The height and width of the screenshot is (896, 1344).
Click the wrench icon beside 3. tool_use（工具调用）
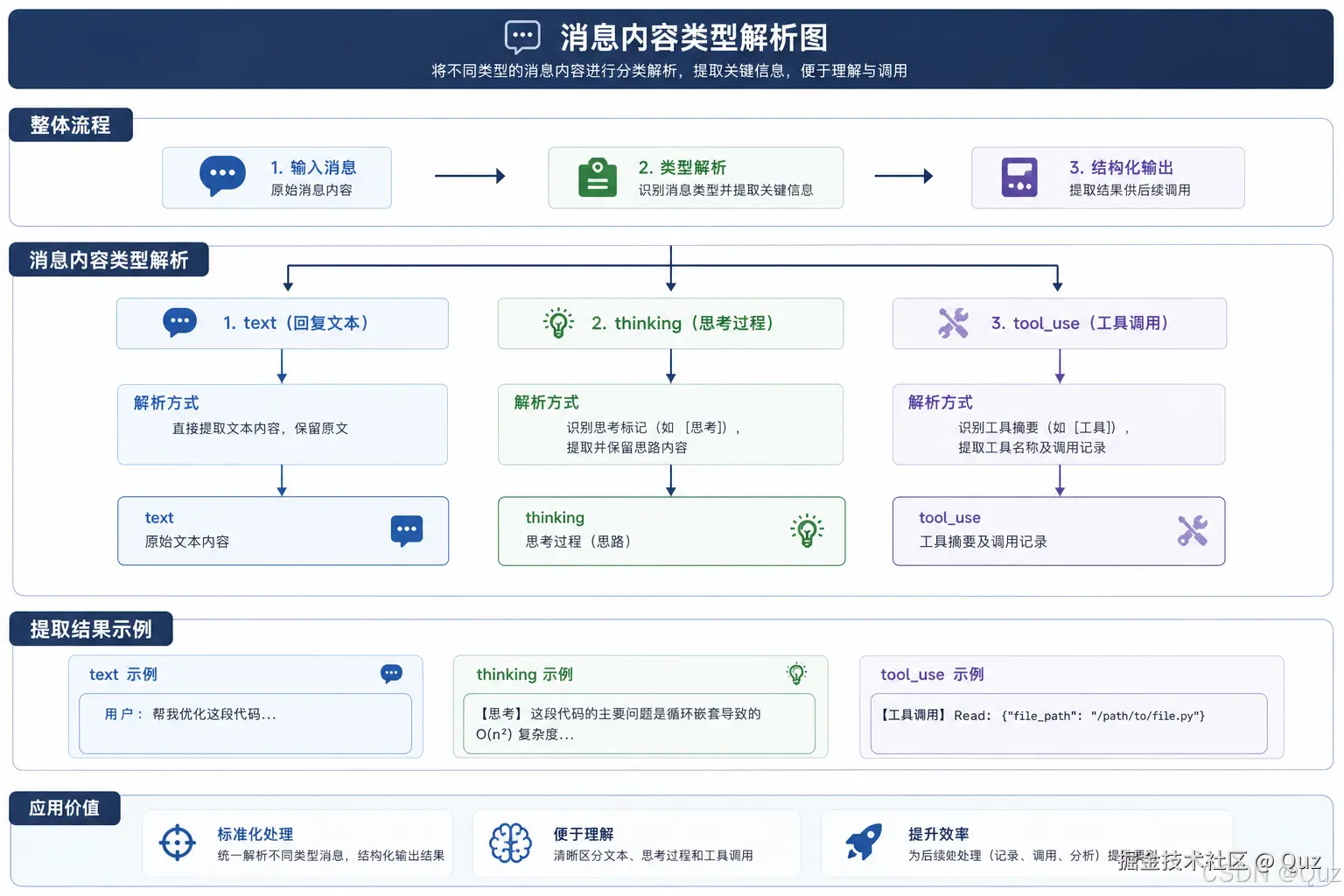954,323
